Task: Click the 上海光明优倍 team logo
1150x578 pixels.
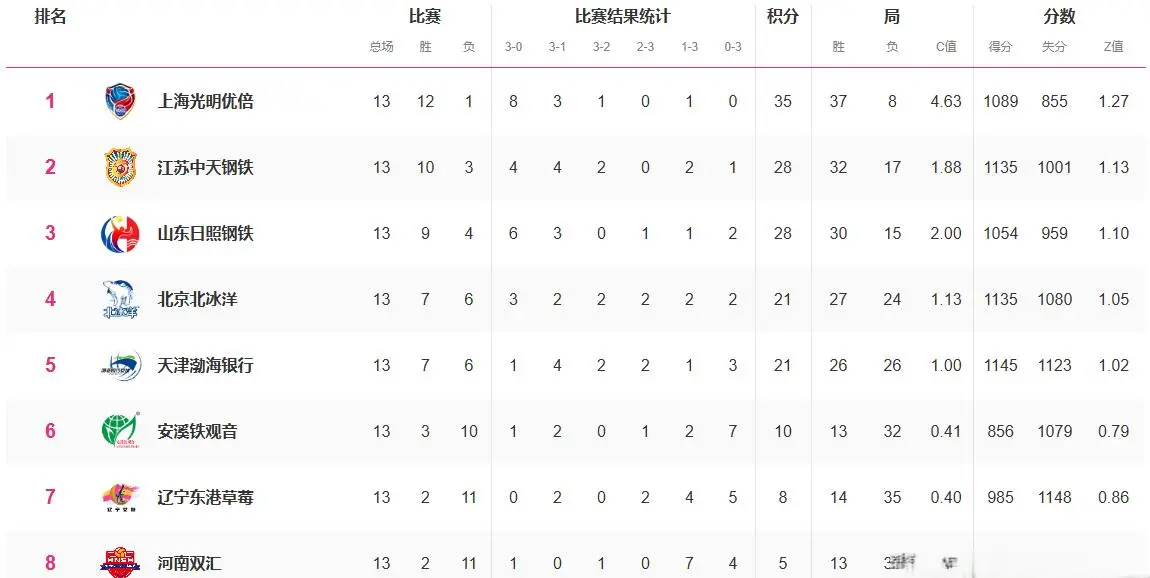Action: tap(120, 101)
